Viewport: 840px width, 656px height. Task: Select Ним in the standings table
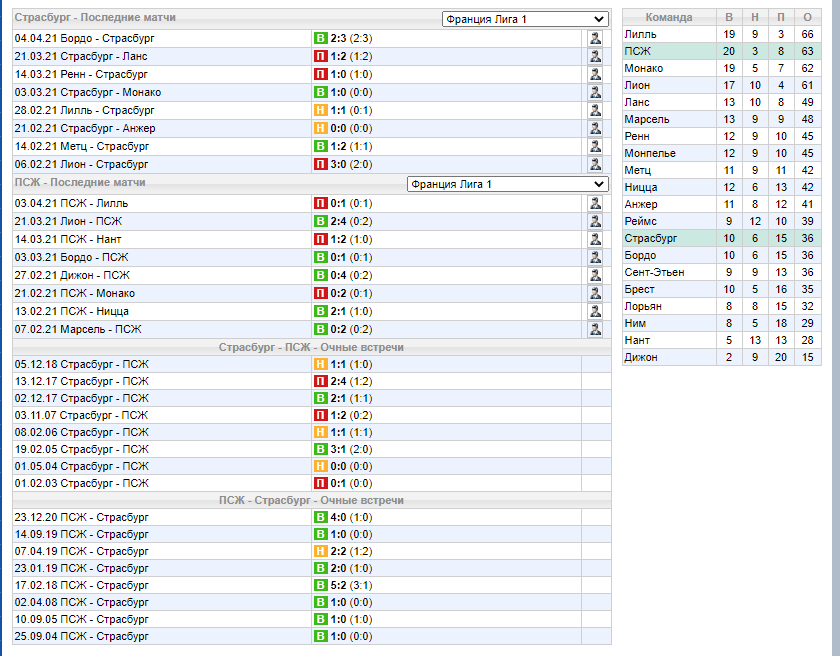722,323
